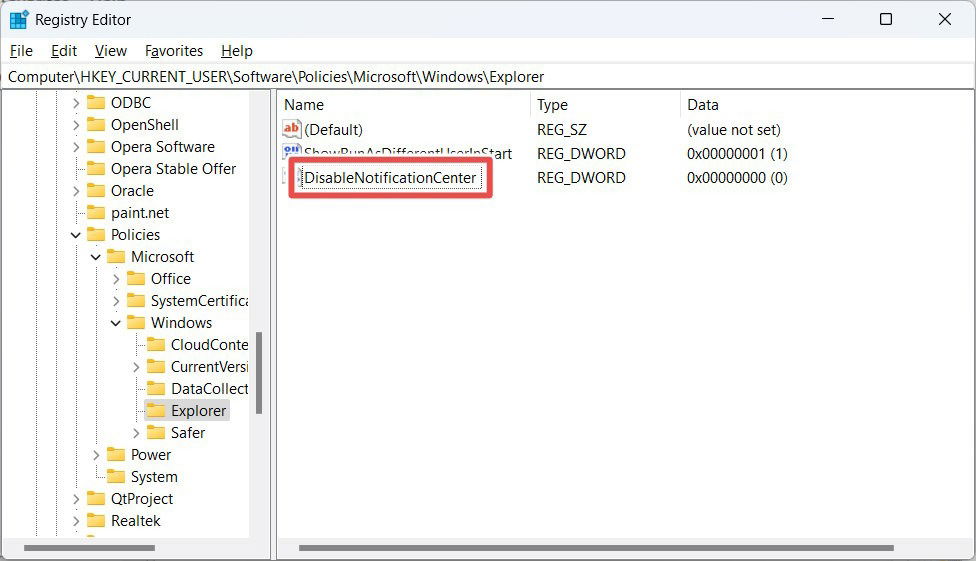Expand the OpenShell key
Screen dimensions: 976x561
[76, 125]
